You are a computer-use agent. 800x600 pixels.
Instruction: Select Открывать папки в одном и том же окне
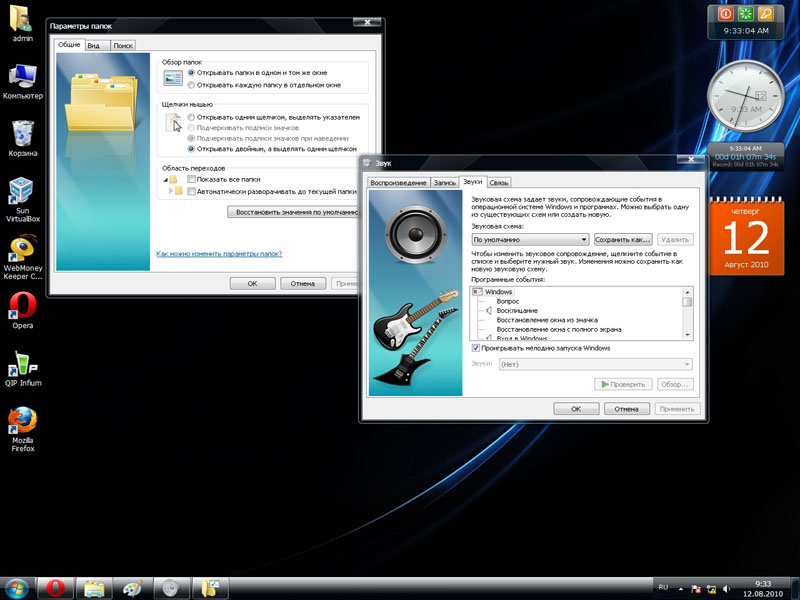257,72
